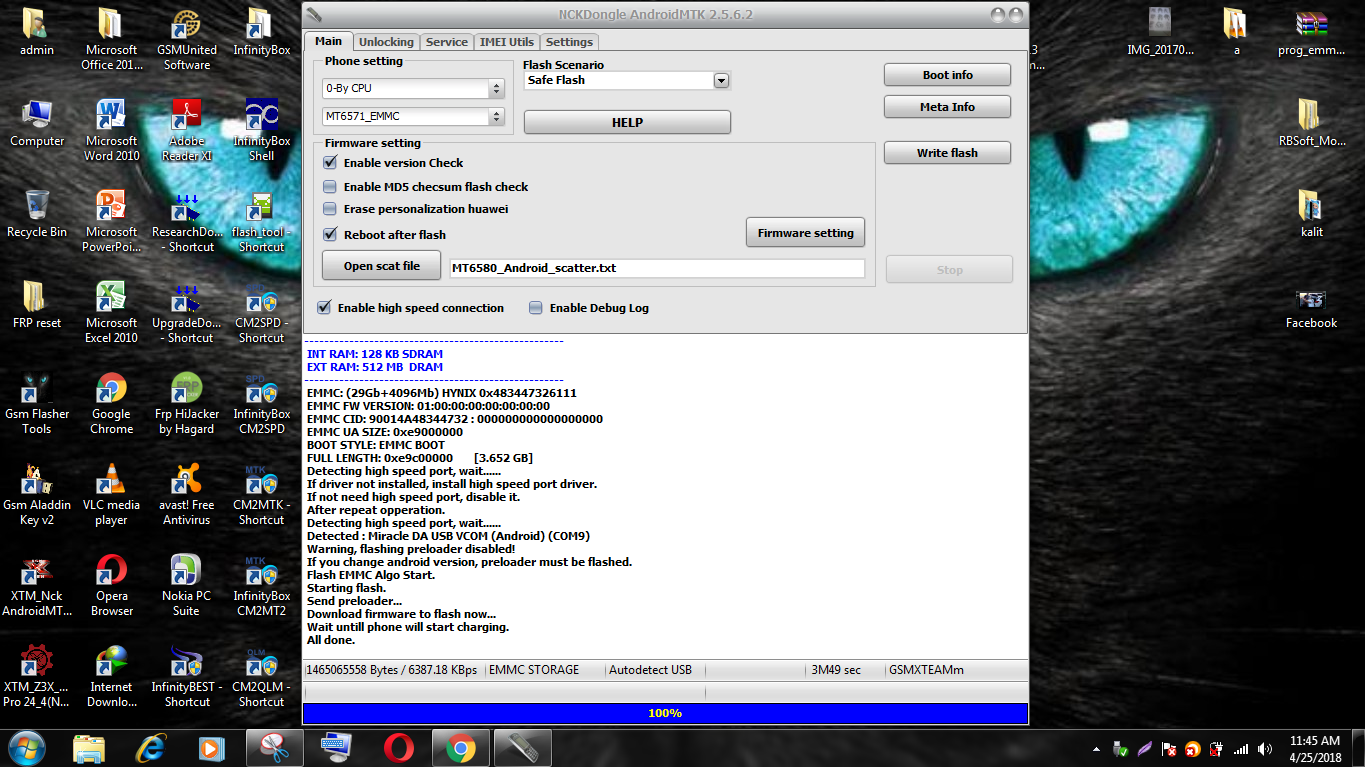Screen dimensions: 1365x767
Task: Launch Google Chrome desktop shortcut
Action: (111, 403)
